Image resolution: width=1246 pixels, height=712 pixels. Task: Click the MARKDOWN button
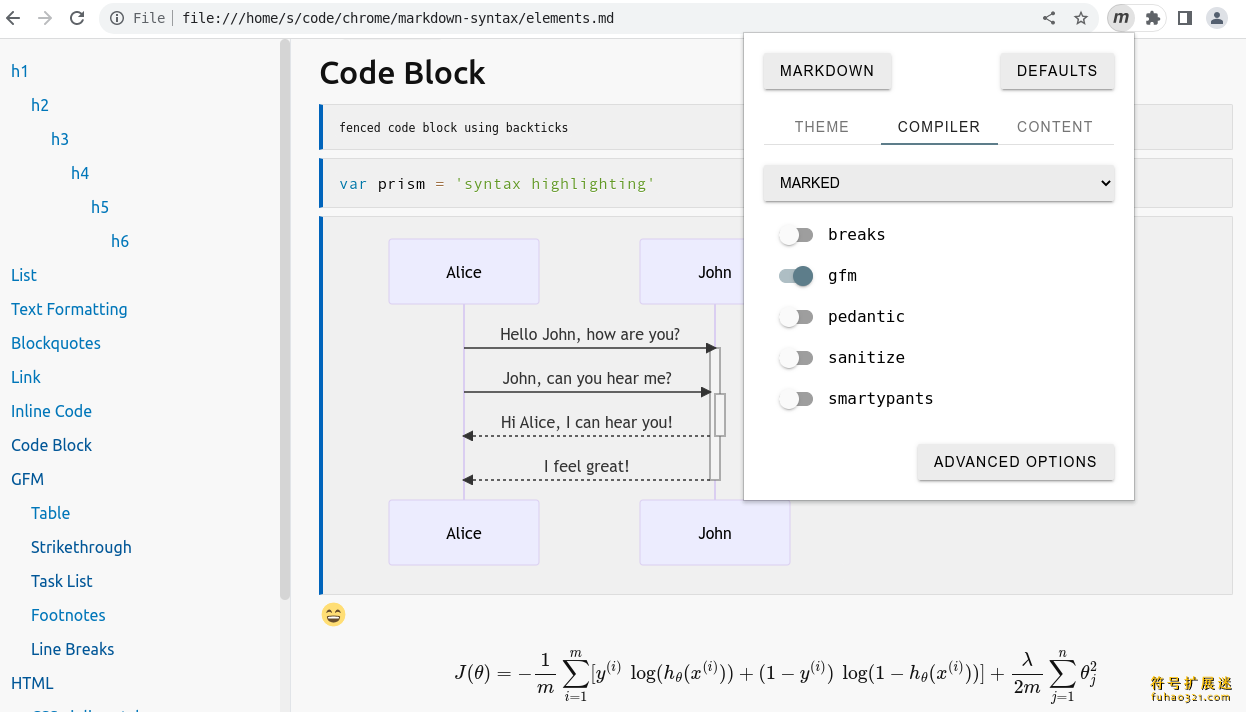pos(827,71)
